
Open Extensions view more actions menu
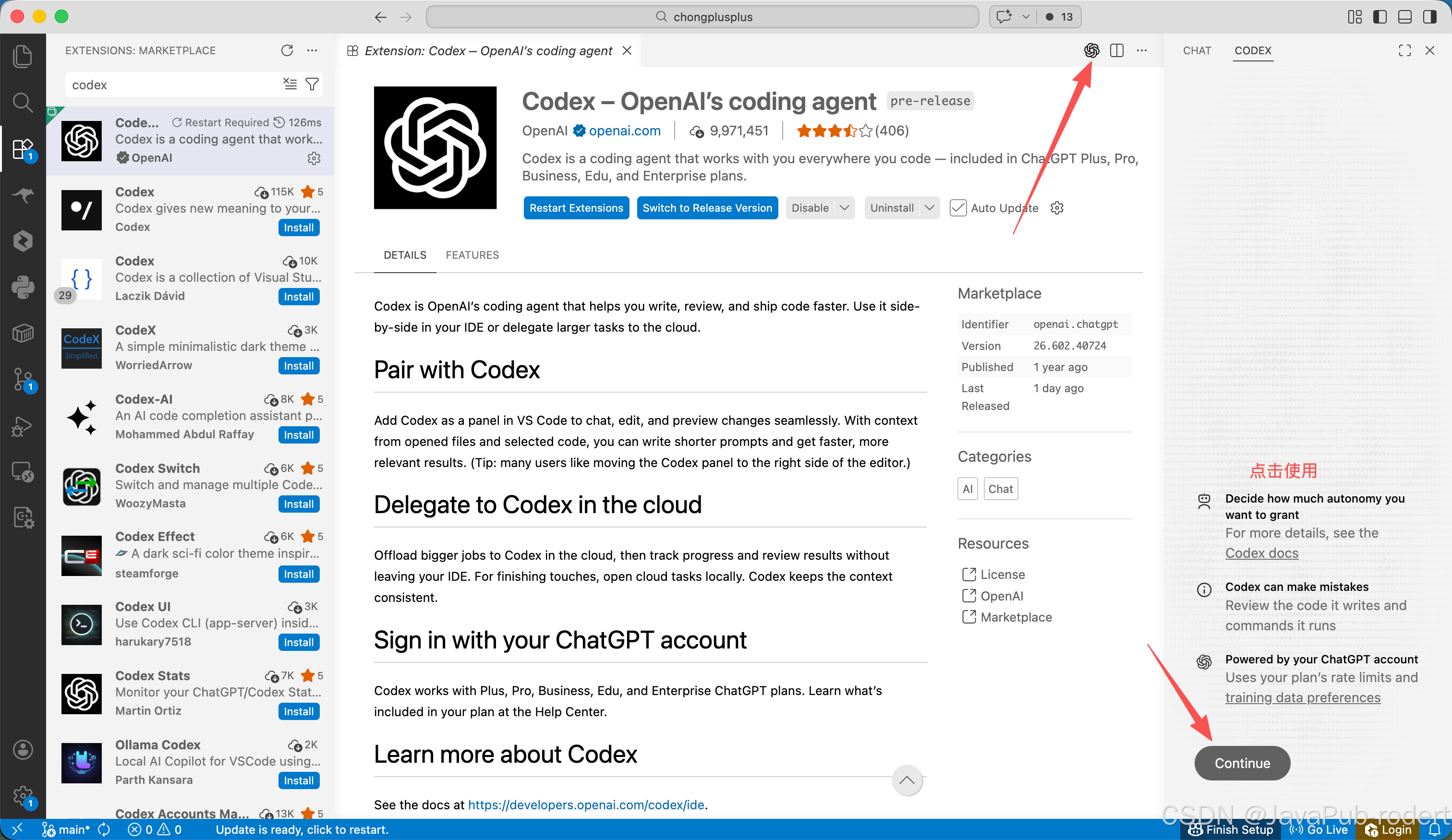coord(312,50)
